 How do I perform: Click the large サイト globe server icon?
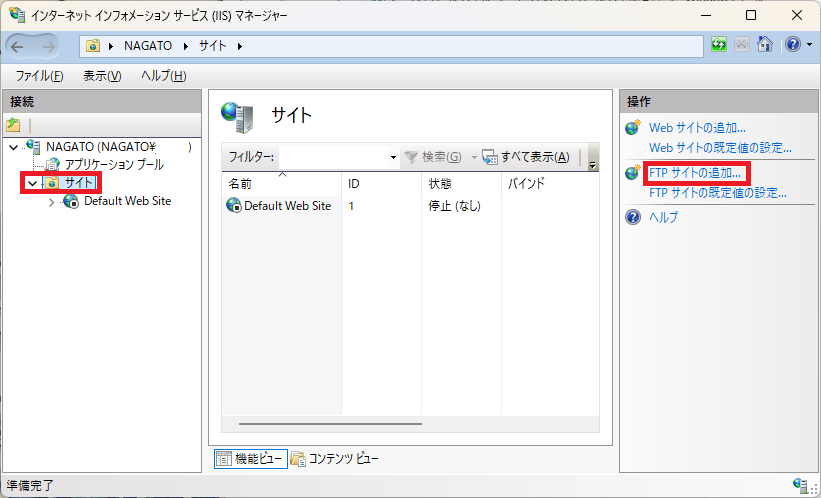click(237, 117)
